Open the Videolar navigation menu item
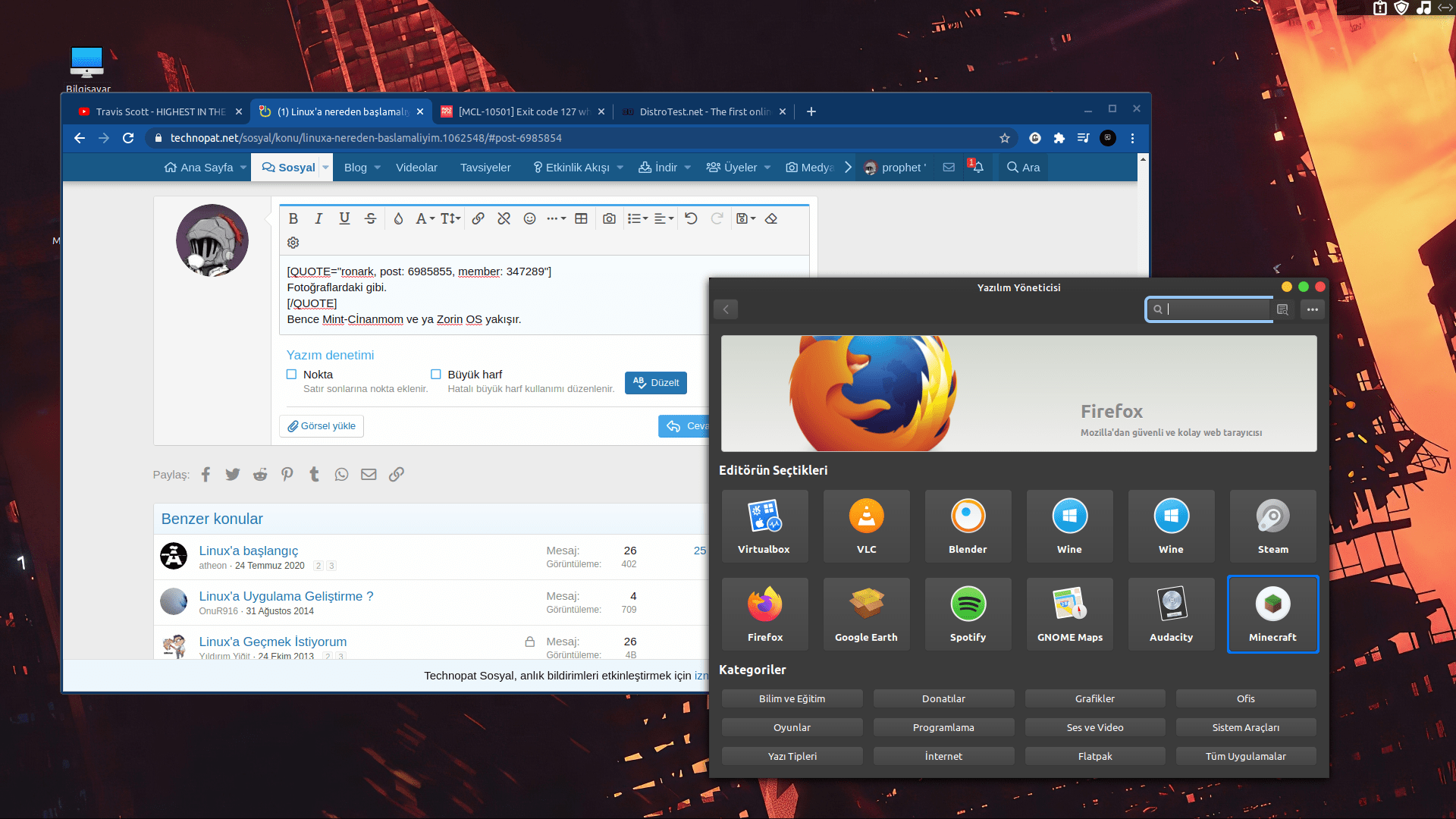This screenshot has width=1456, height=819. coord(416,168)
